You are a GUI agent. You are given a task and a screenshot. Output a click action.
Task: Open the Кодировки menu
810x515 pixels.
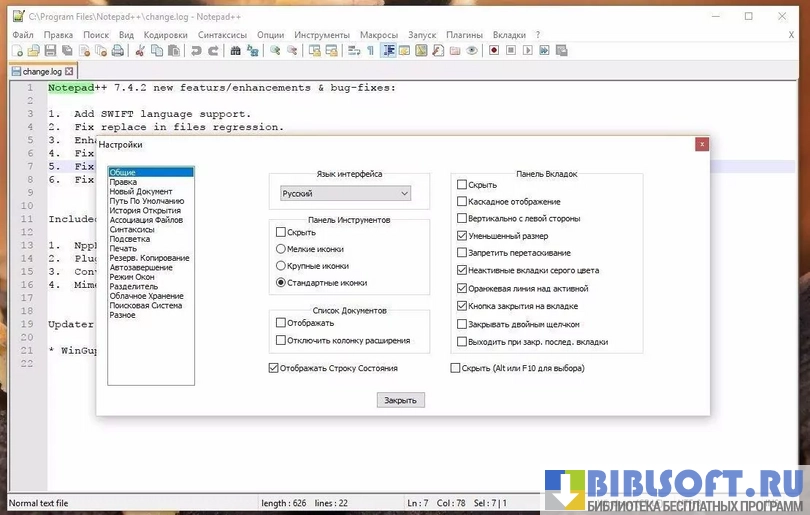coord(165,34)
